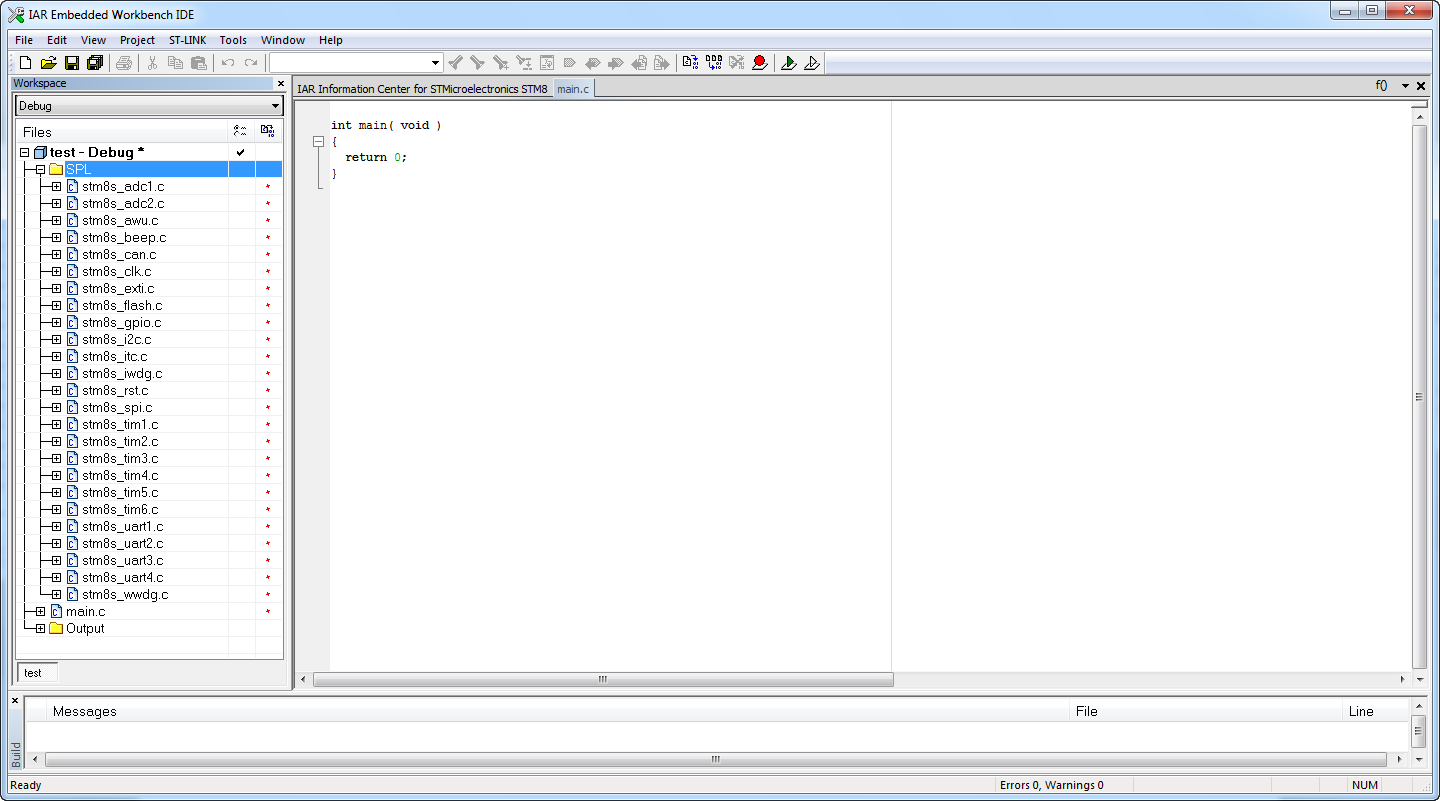Expand the stm8s_gpio.c file node
This screenshot has width=1440, height=801.
(x=57, y=323)
